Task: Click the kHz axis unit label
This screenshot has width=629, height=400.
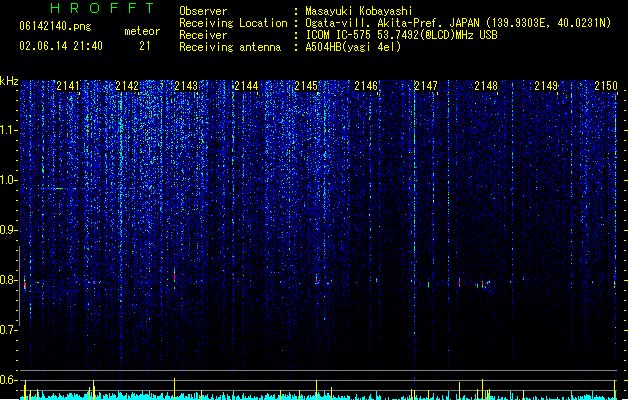Action: 9,81
